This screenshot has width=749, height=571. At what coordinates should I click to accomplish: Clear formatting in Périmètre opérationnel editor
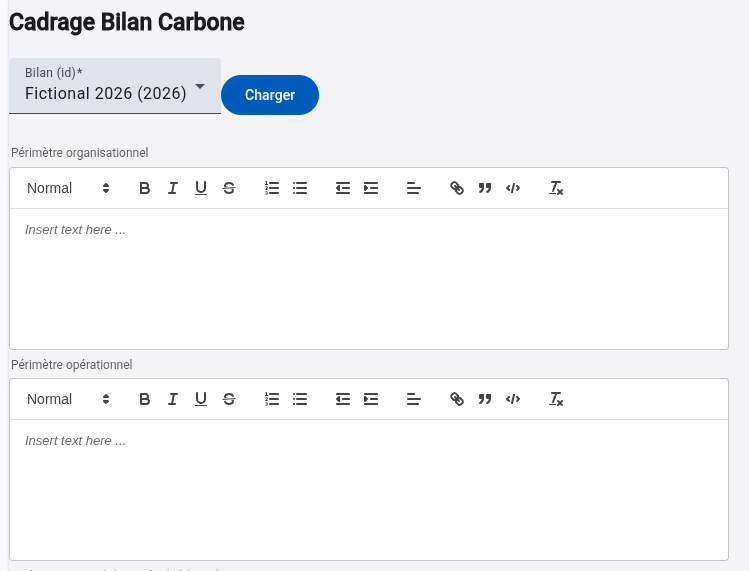pyautogui.click(x=557, y=399)
